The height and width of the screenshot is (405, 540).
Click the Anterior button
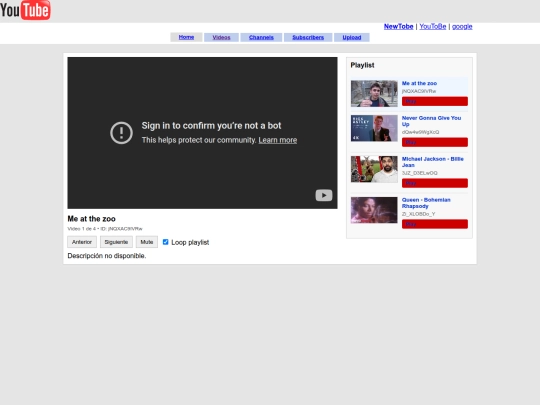[82, 242]
